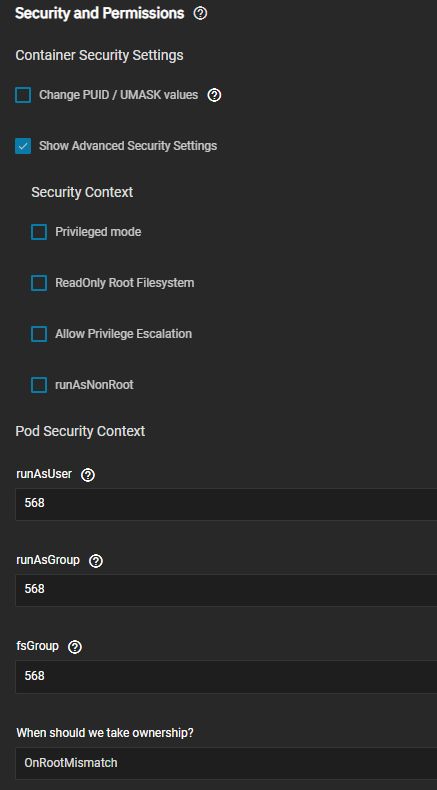Select the fsGroup value field

(226, 677)
